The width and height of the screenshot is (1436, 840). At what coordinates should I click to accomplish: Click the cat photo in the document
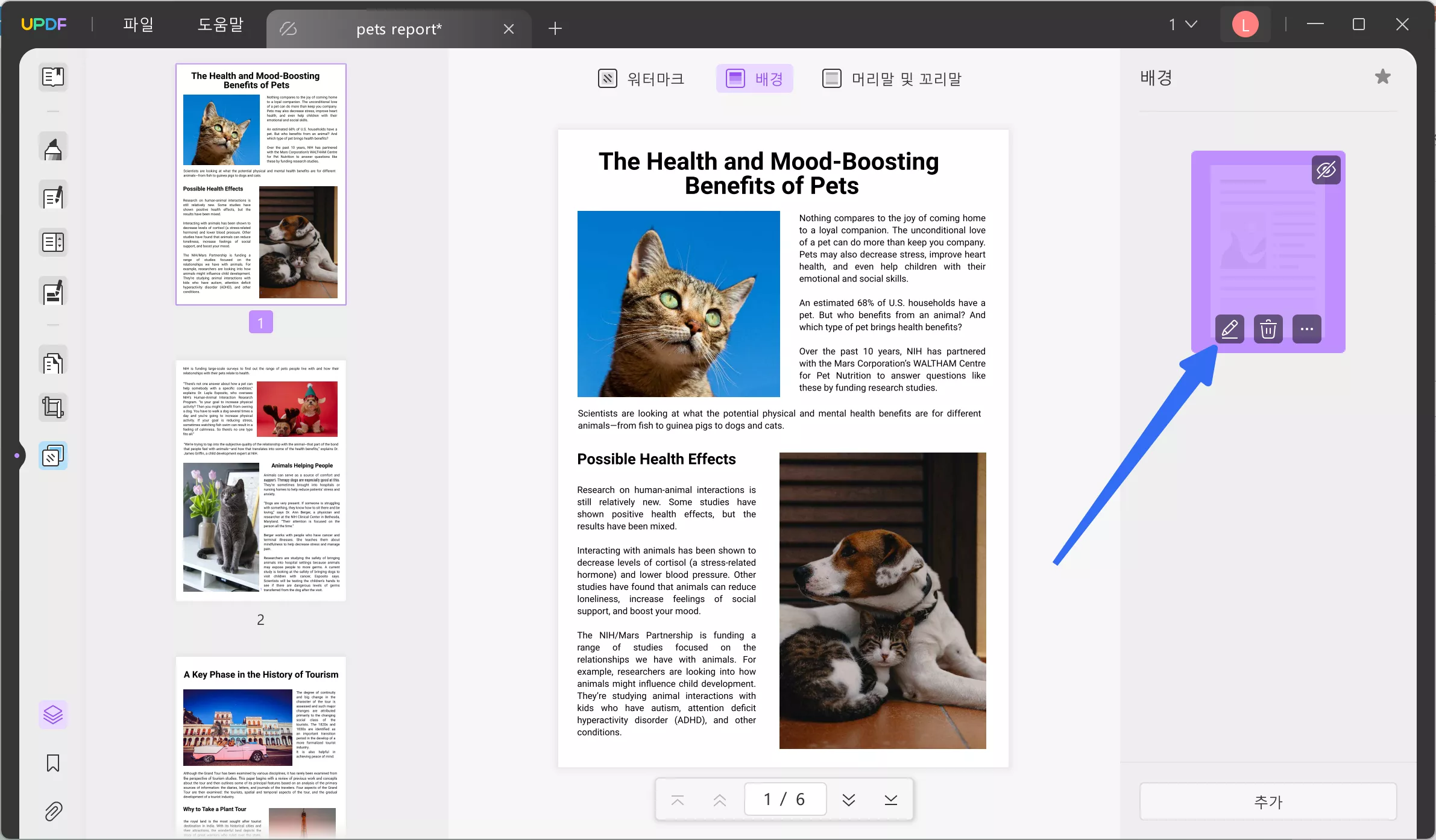click(x=679, y=304)
